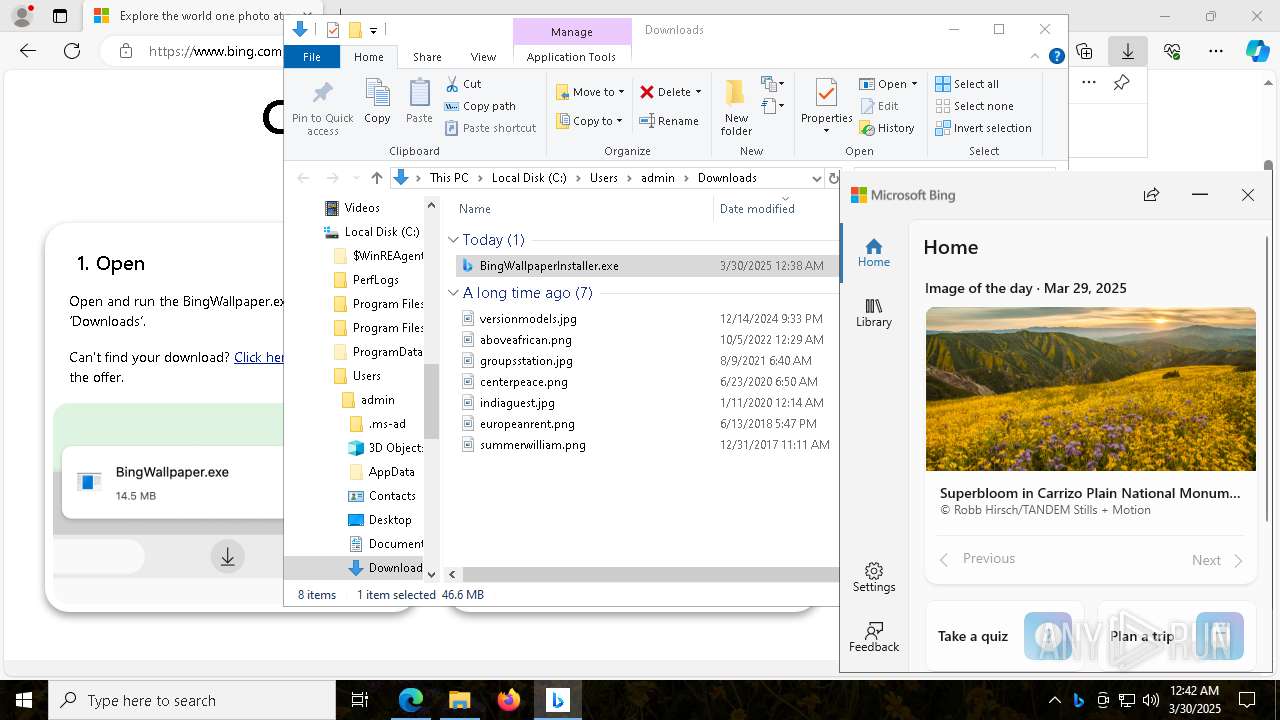
Task: Click Local Disk (C:) breadcrumb
Action: tap(529, 178)
